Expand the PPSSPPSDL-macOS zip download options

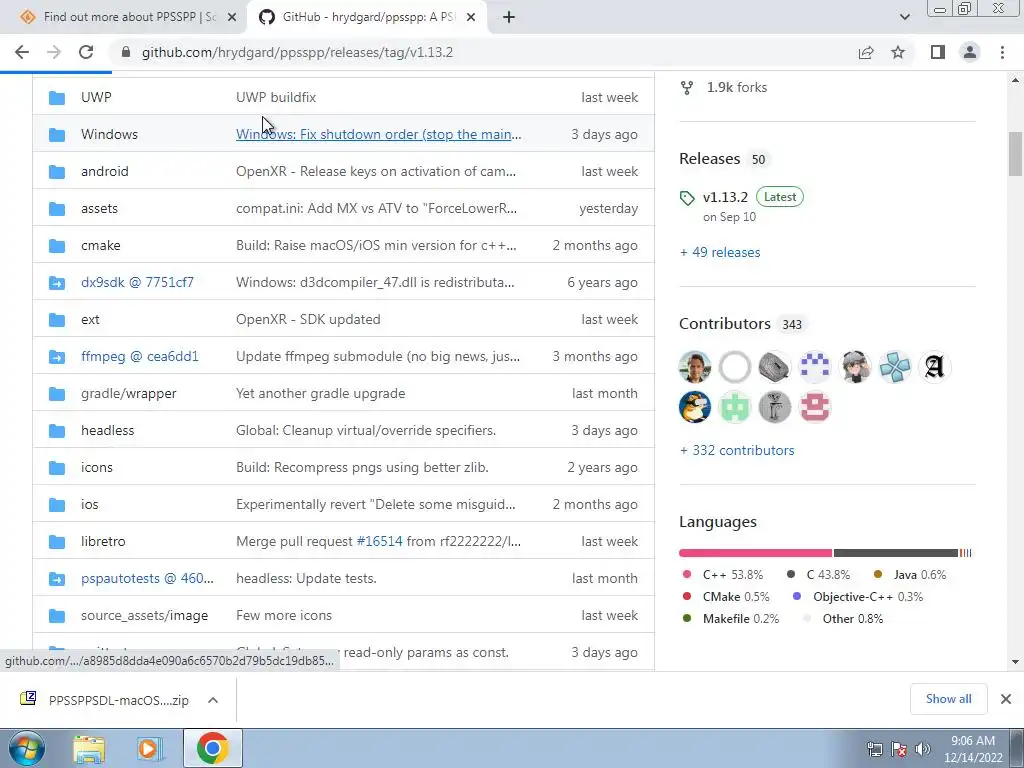point(213,700)
